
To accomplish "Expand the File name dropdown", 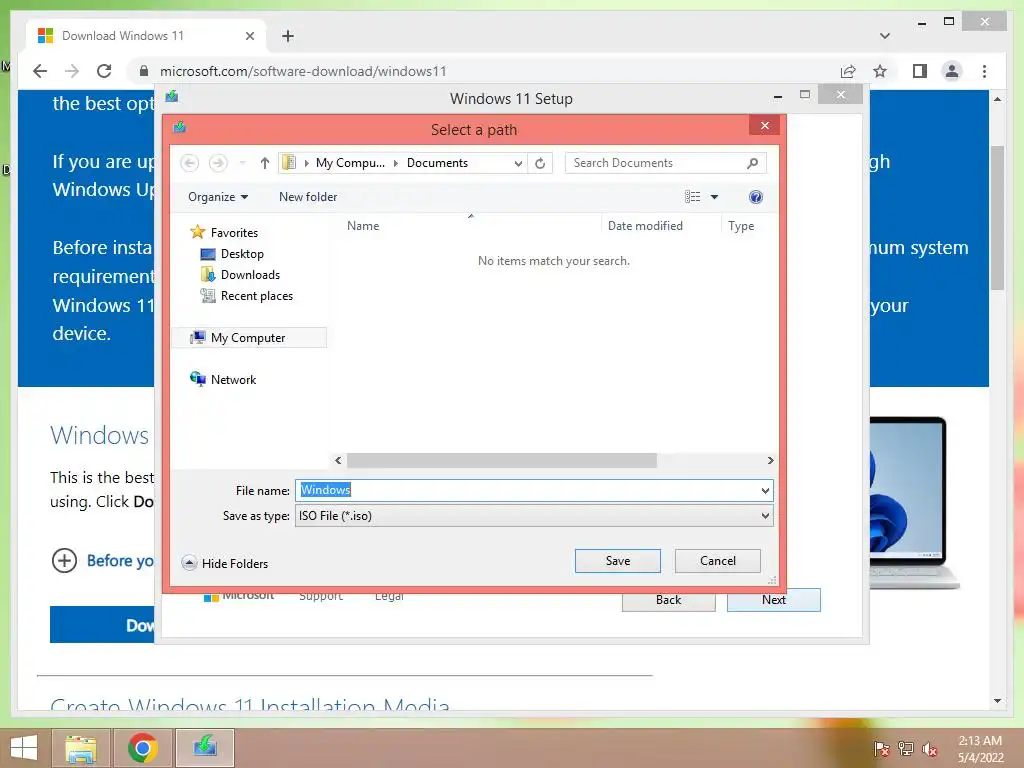I will coord(765,490).
